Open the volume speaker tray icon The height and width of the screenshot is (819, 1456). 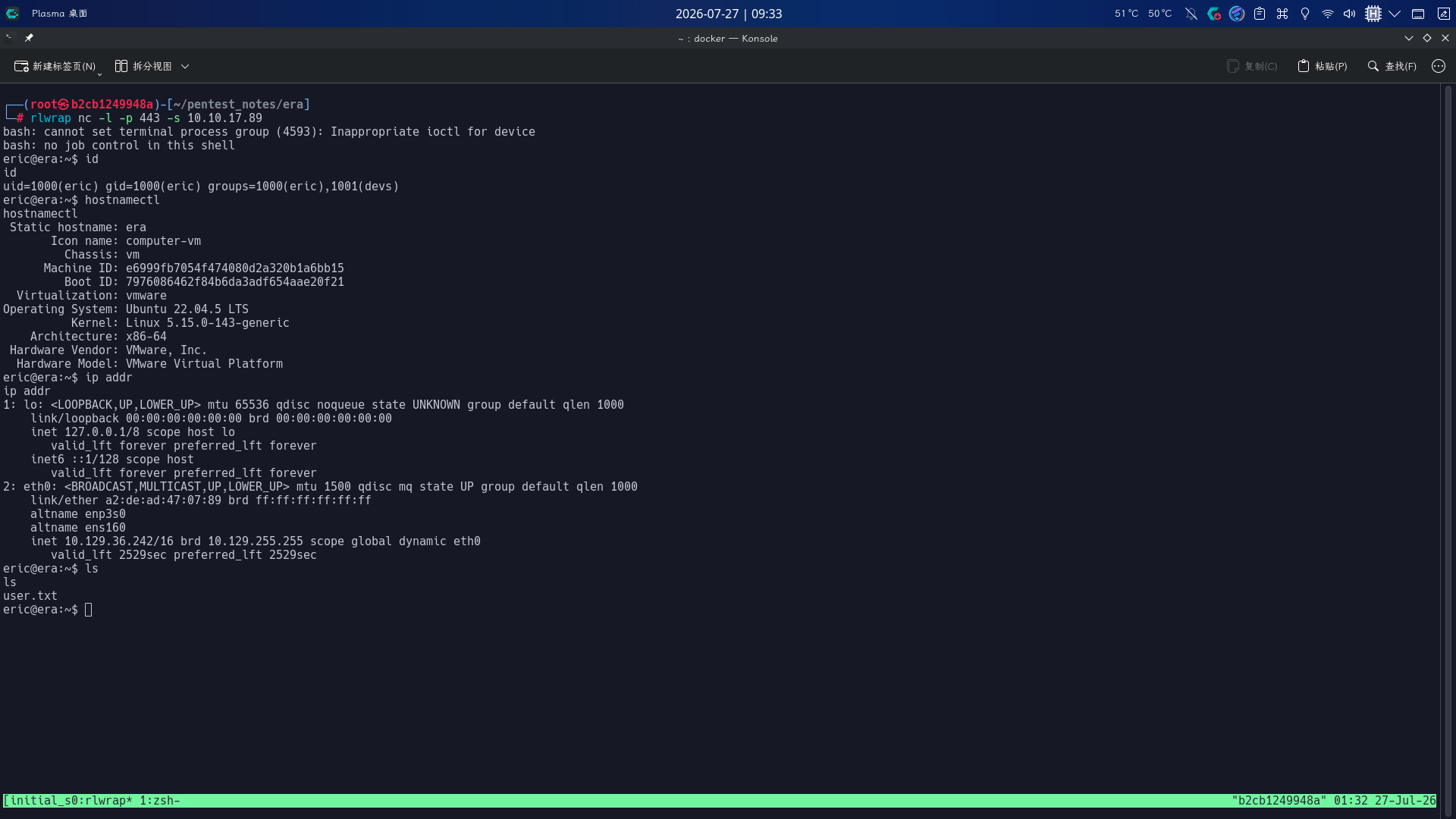1350,14
